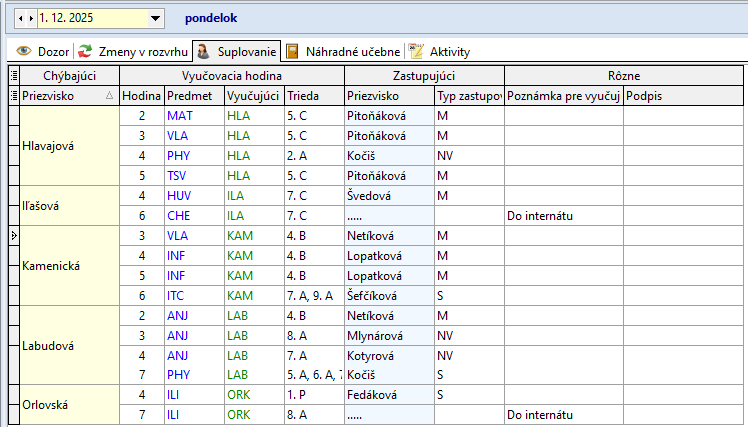Open the Aktivity tab
The height and width of the screenshot is (427, 748).
(x=448, y=51)
